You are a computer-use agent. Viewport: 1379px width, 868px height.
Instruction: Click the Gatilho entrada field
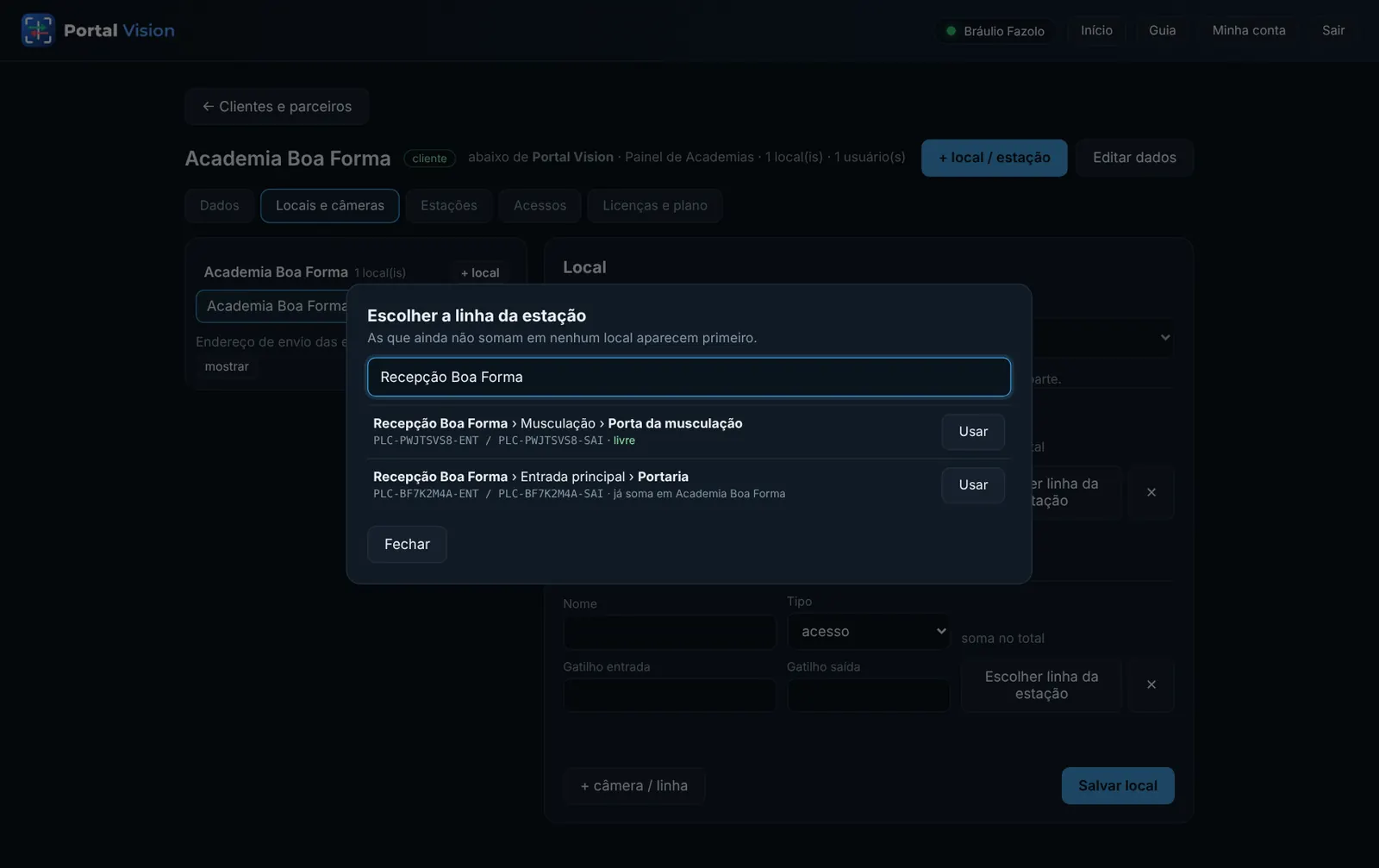click(670, 696)
